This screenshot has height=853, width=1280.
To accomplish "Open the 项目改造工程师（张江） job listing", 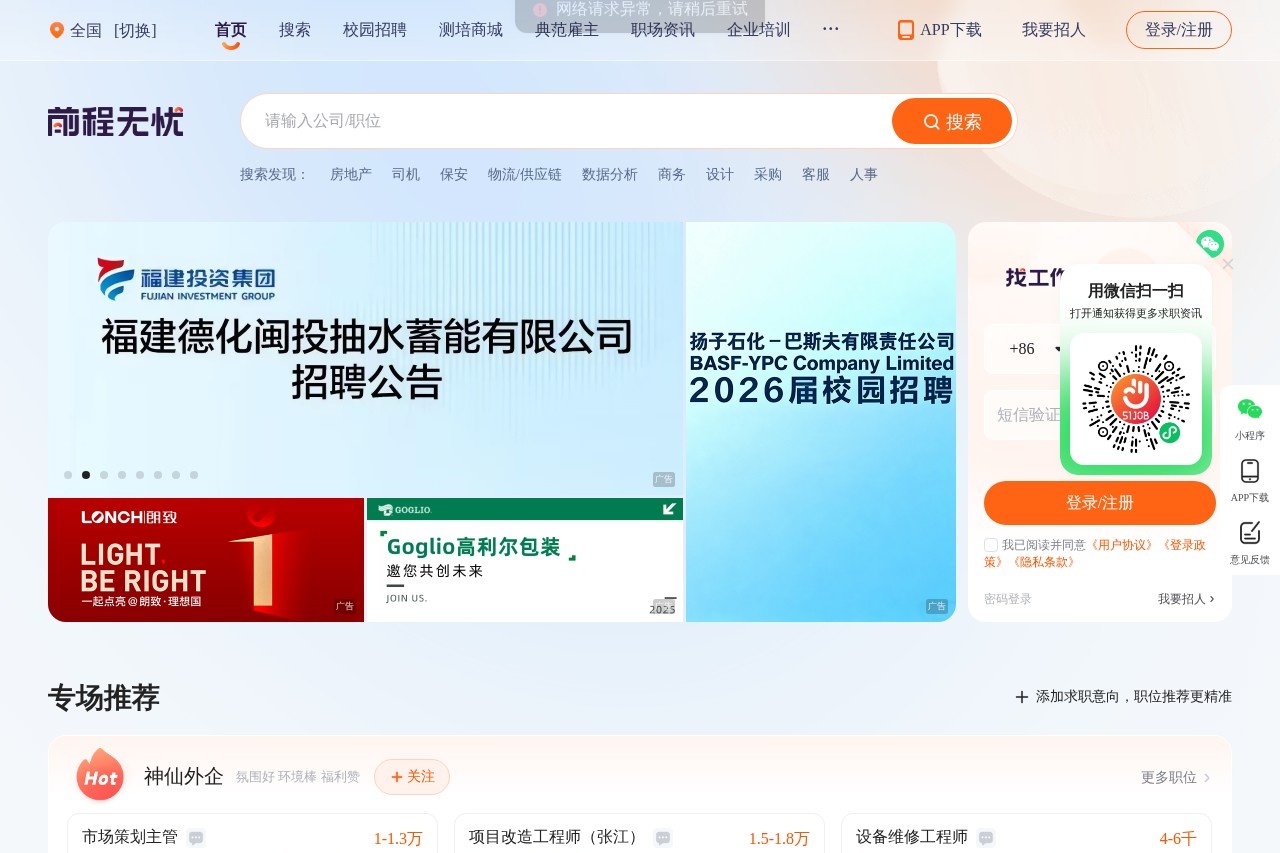I will pos(557,837).
